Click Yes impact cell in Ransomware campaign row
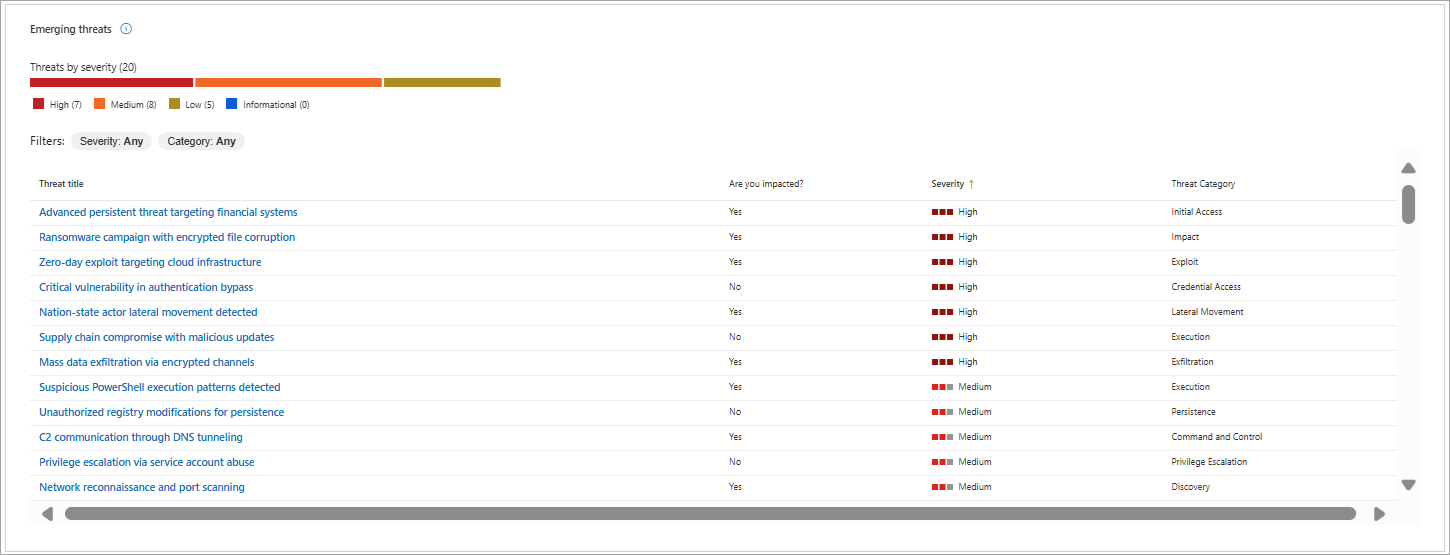This screenshot has width=1450, height=555. pos(735,237)
